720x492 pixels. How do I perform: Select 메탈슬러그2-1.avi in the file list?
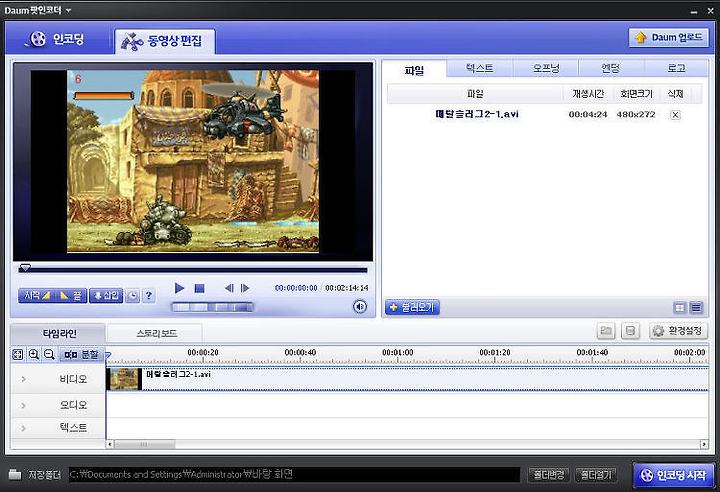click(477, 114)
